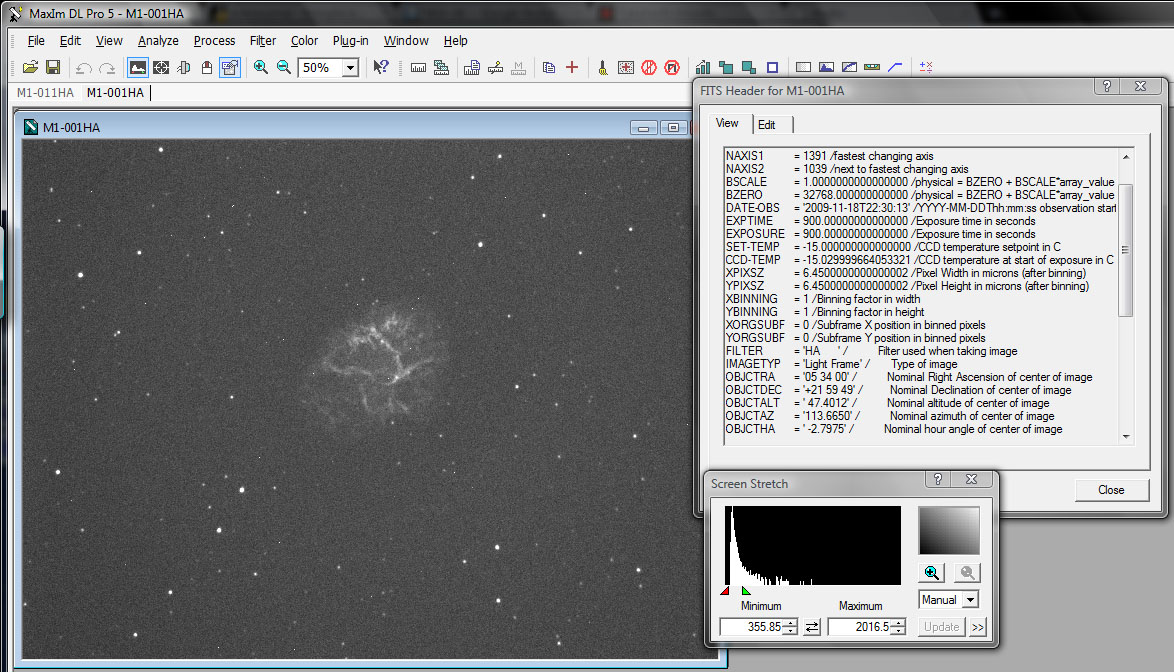The height and width of the screenshot is (672, 1174).
Task: Click the help question mark in FITS Header
Action: [1107, 86]
